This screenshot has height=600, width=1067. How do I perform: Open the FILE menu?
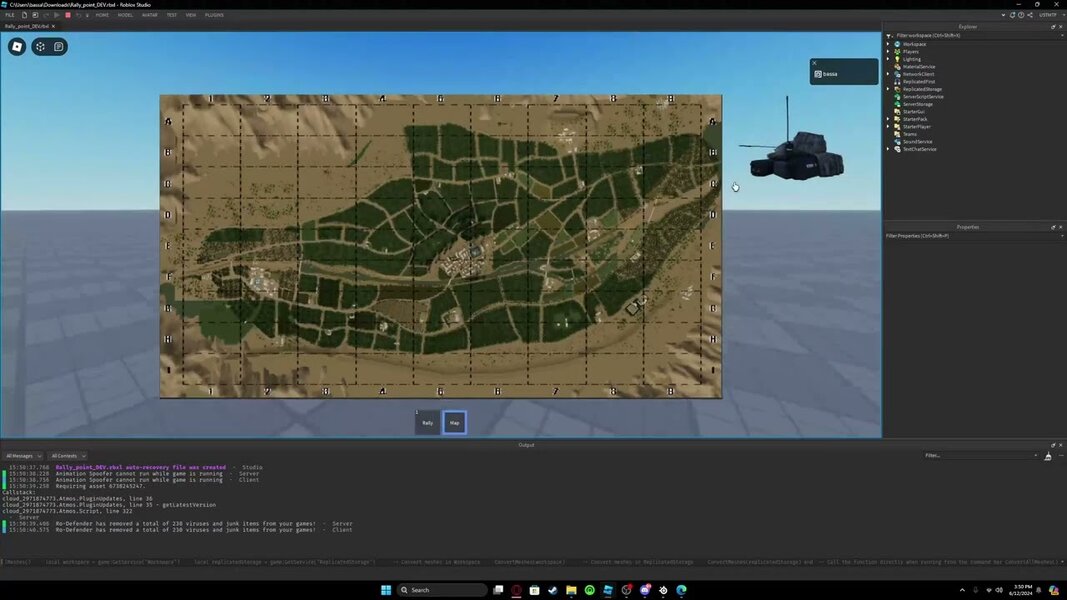[10, 15]
